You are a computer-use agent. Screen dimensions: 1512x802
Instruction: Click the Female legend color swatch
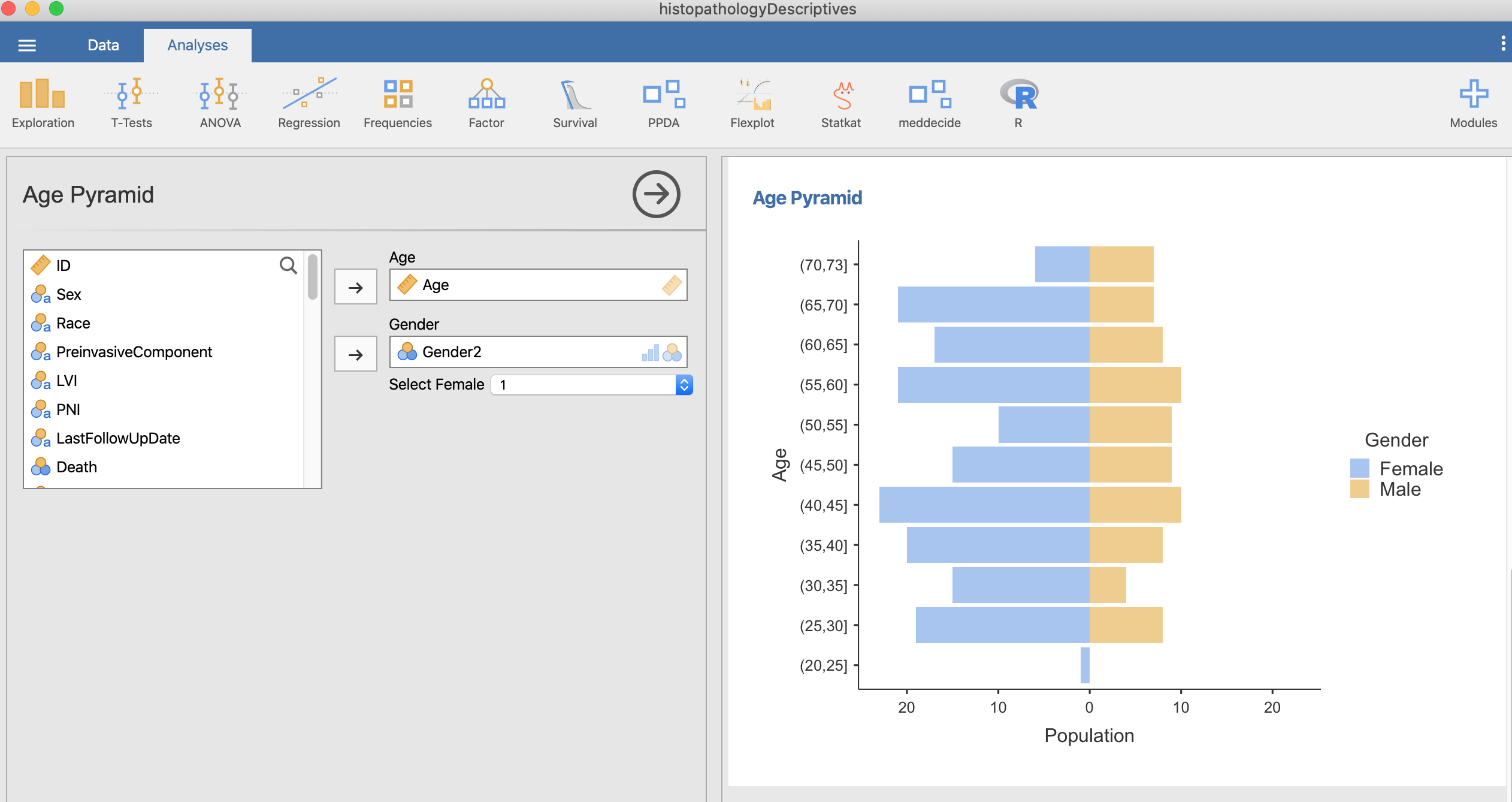pyautogui.click(x=1359, y=468)
